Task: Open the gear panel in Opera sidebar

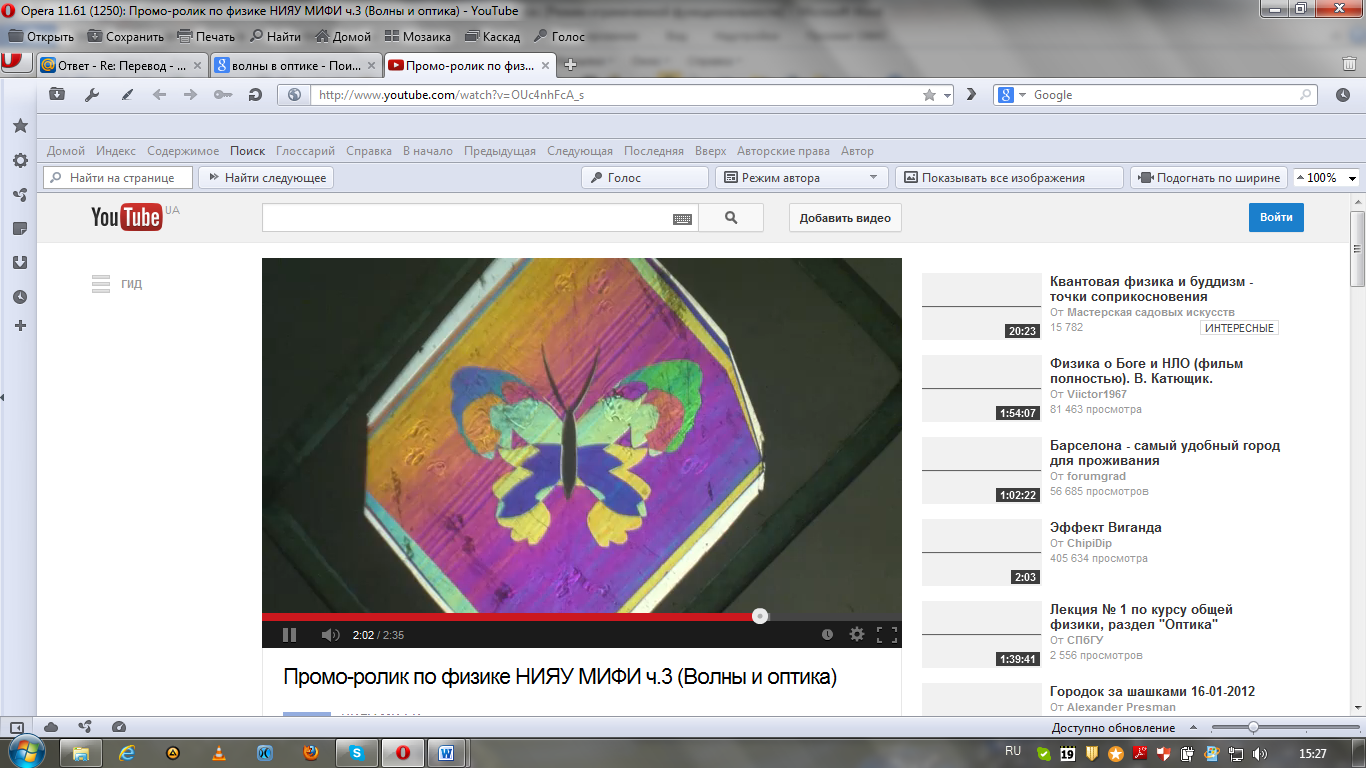Action: [x=19, y=160]
